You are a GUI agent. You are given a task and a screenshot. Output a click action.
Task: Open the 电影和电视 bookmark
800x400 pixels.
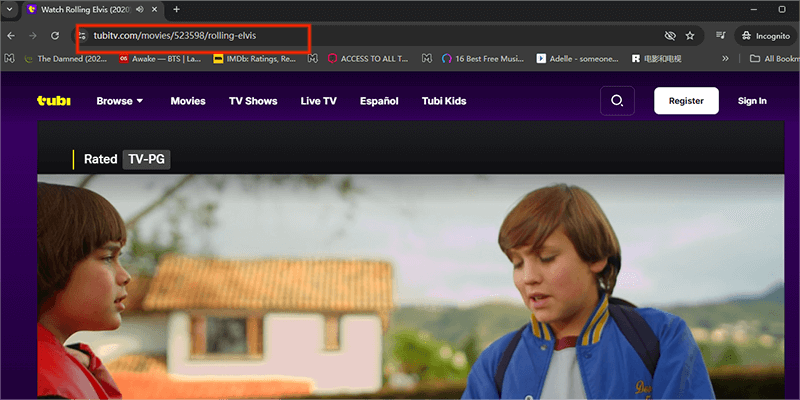tap(656, 59)
